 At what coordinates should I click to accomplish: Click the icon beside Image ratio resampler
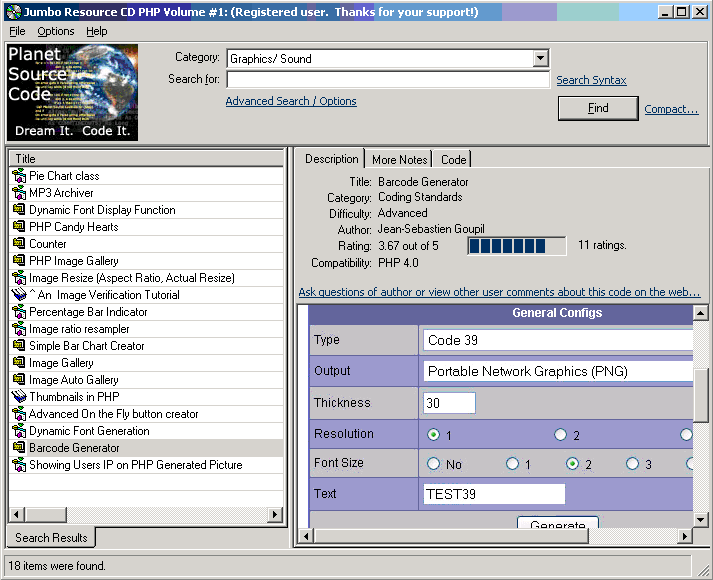[x=19, y=329]
